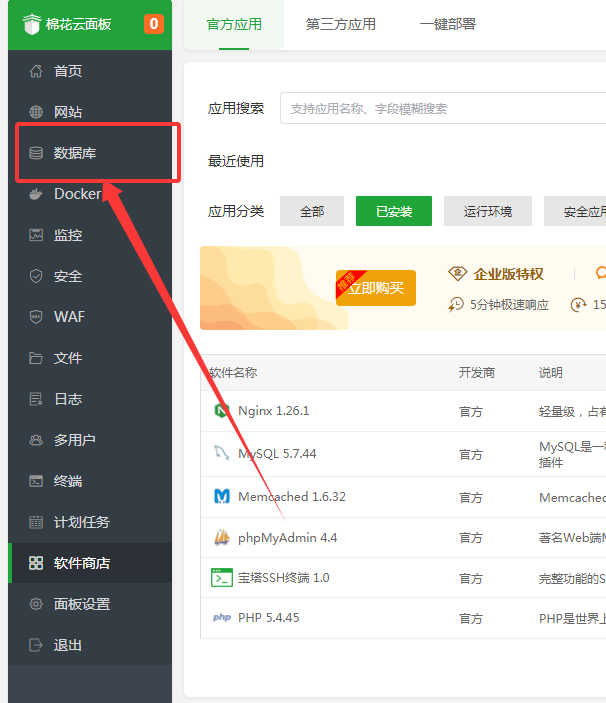Switch to the 官方应用 tab
This screenshot has height=703, width=606.
click(234, 24)
